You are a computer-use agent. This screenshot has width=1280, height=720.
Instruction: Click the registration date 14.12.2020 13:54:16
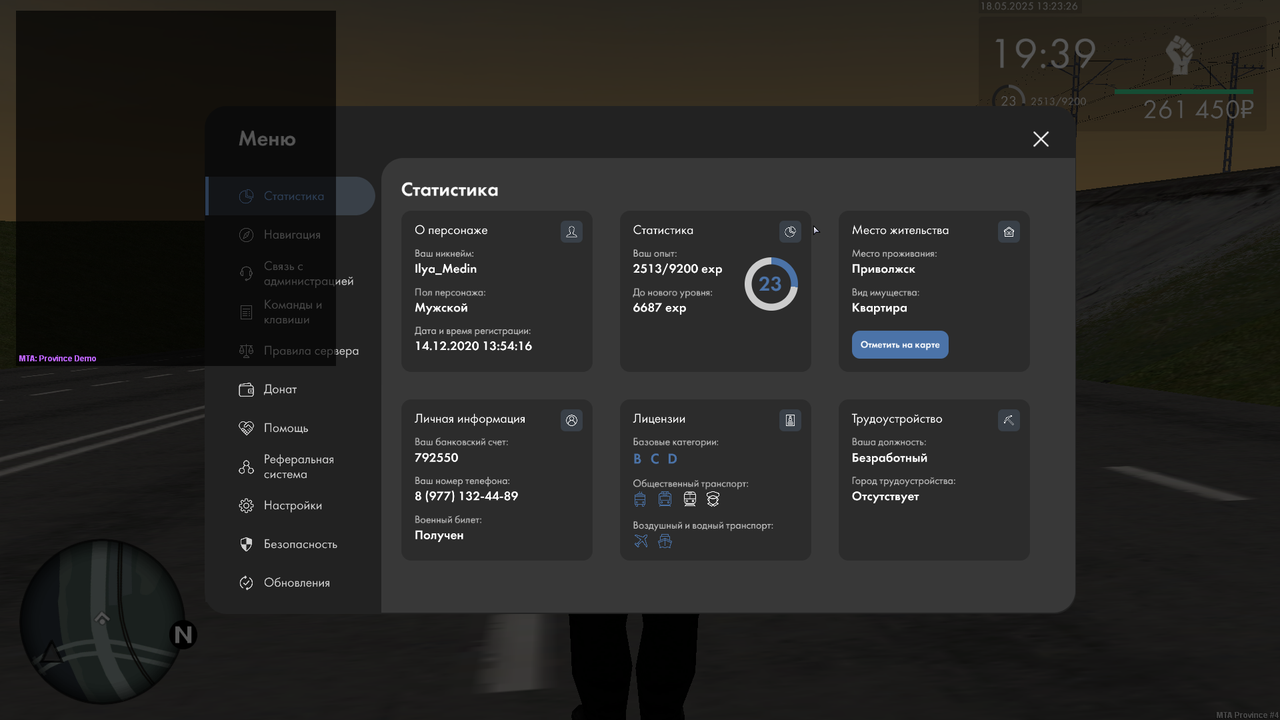474,346
